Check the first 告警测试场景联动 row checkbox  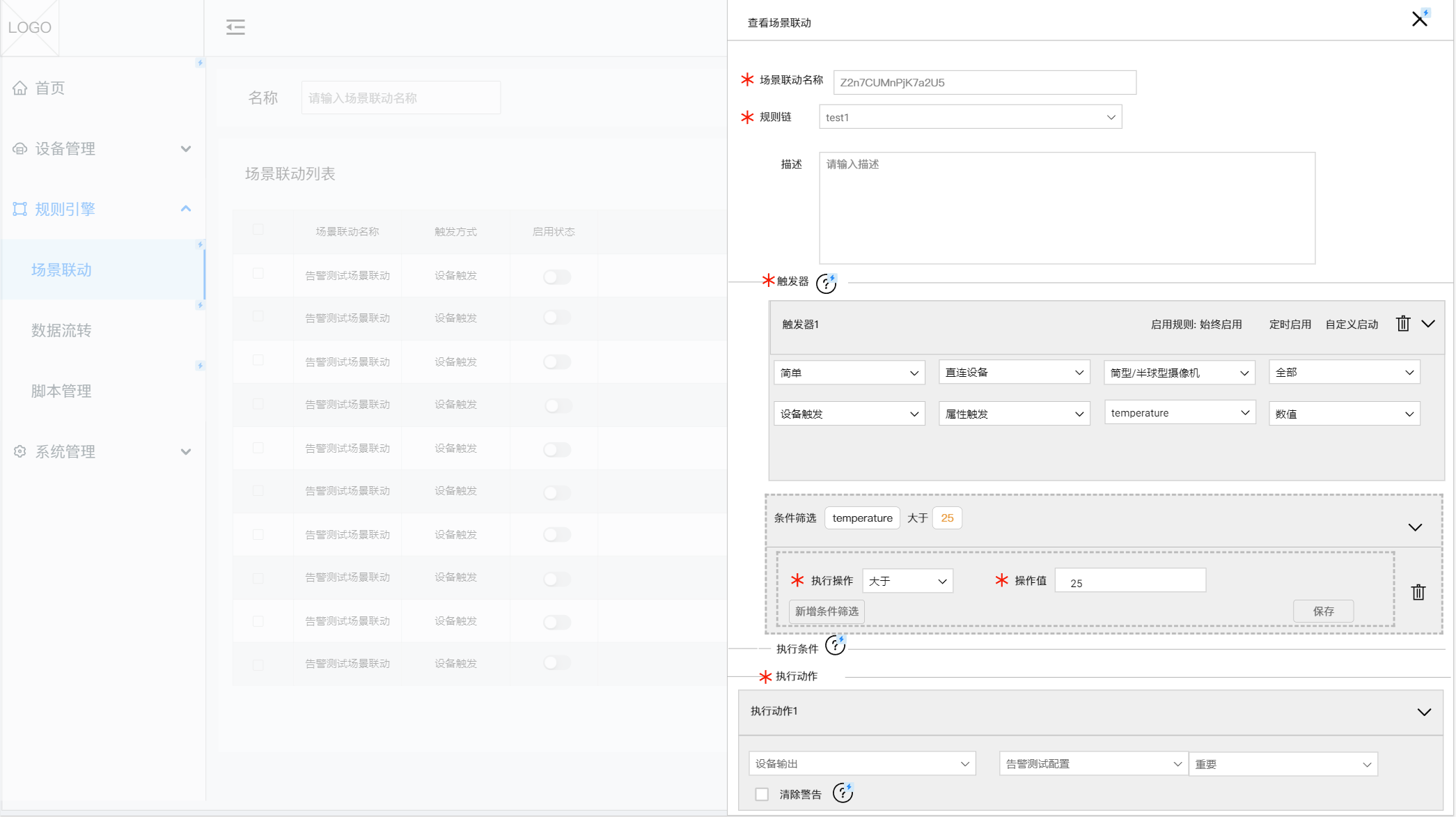click(x=258, y=274)
